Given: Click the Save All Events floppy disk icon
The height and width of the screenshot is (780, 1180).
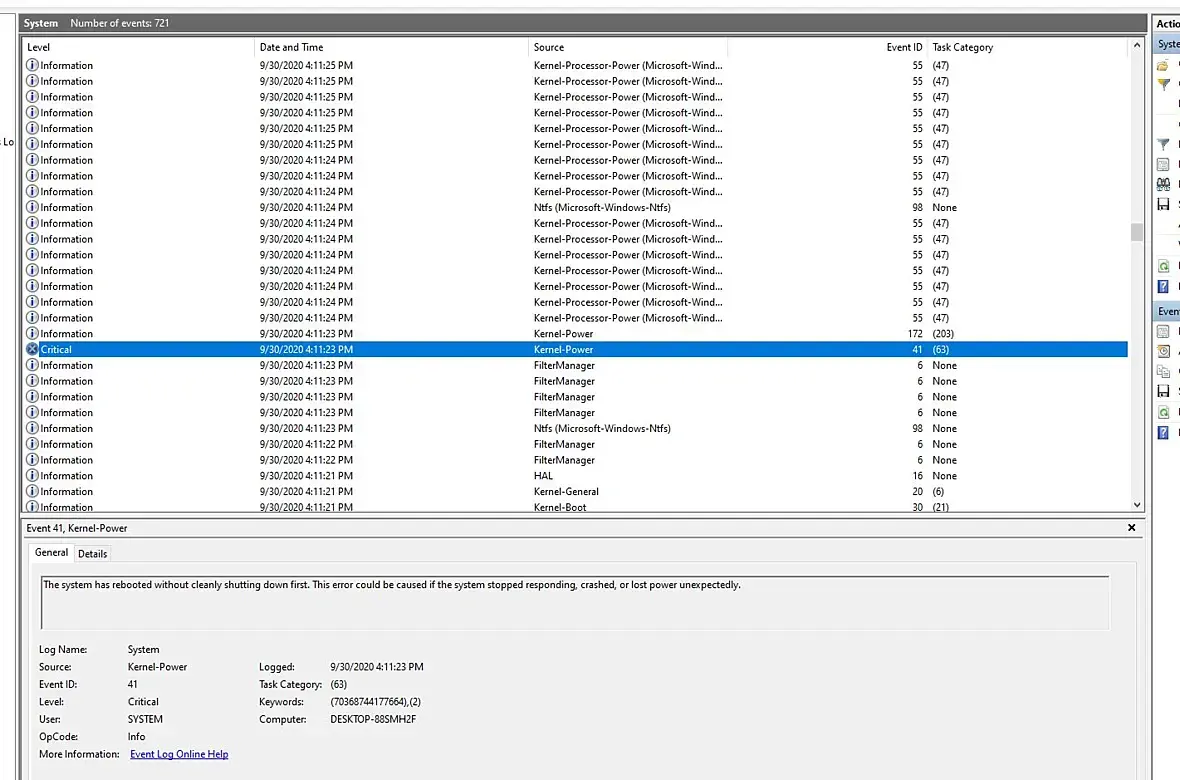Looking at the screenshot, I should 1163,204.
